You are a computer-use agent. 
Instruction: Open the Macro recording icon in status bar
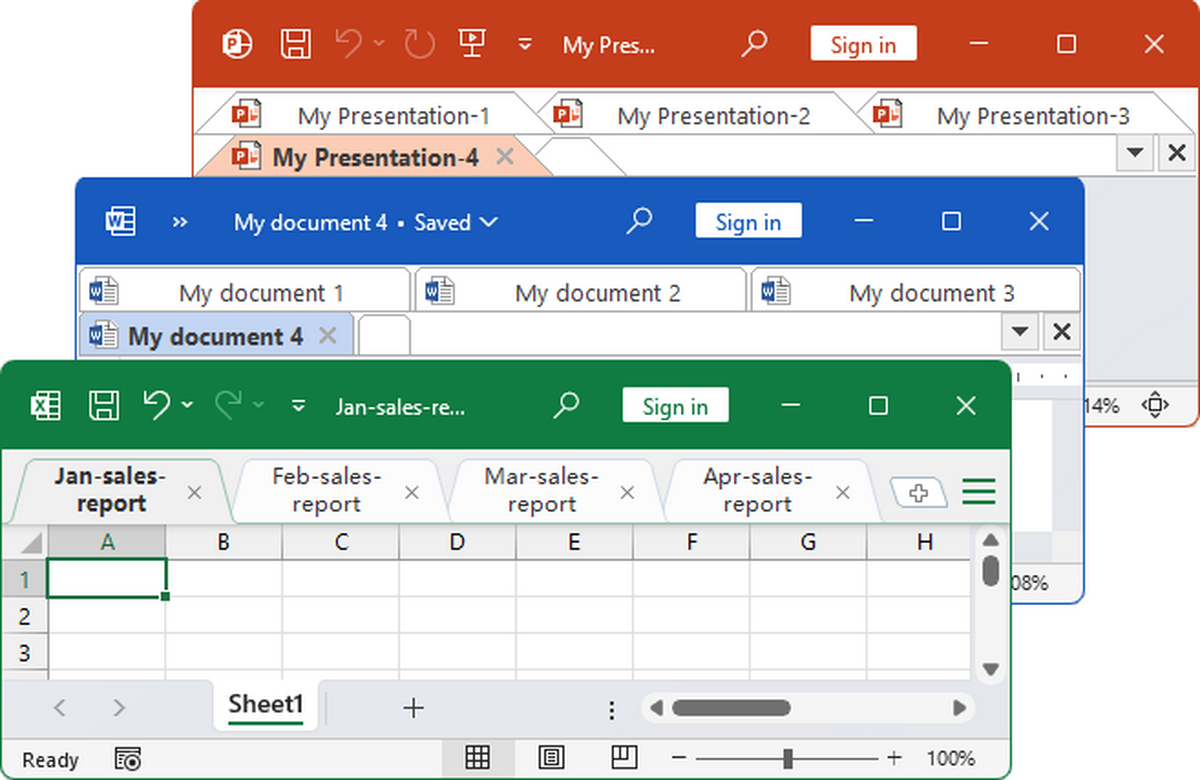click(x=128, y=759)
